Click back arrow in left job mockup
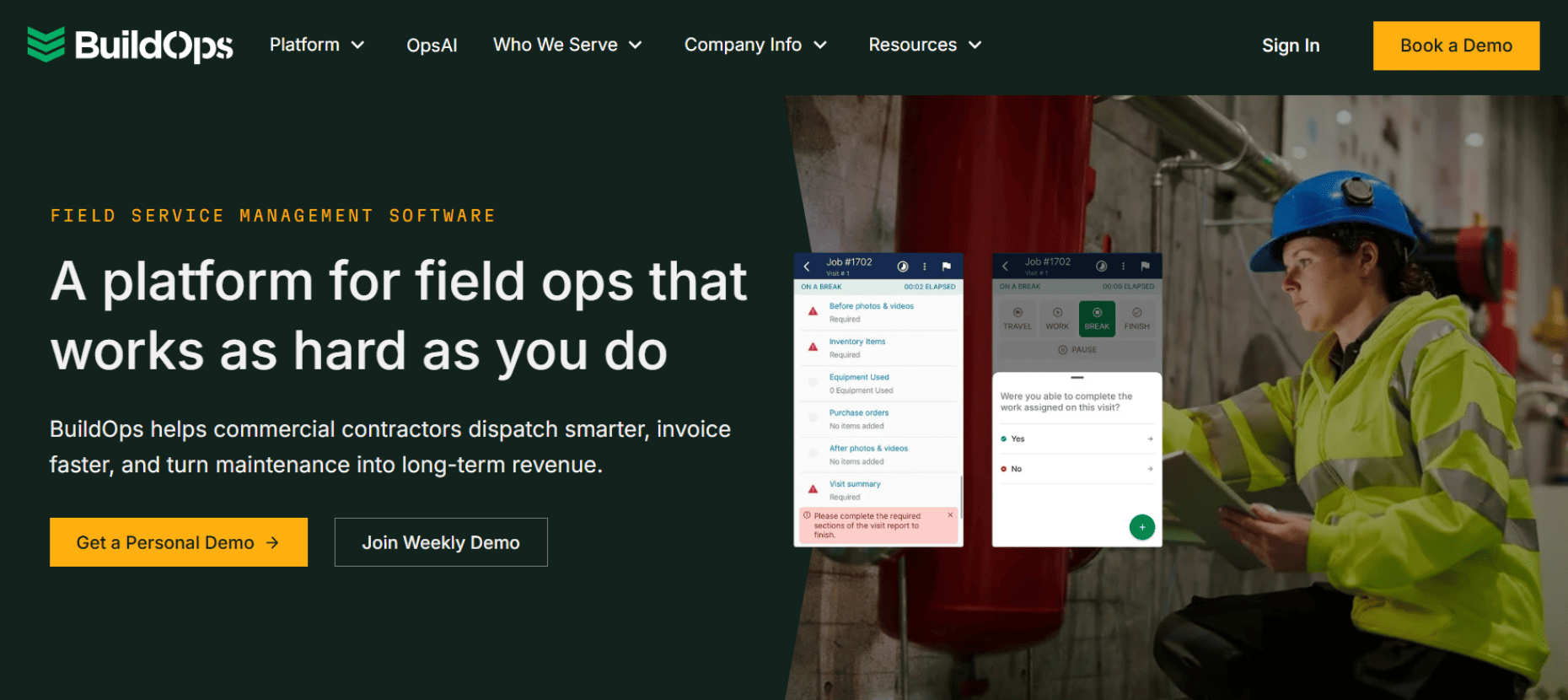 click(x=807, y=267)
